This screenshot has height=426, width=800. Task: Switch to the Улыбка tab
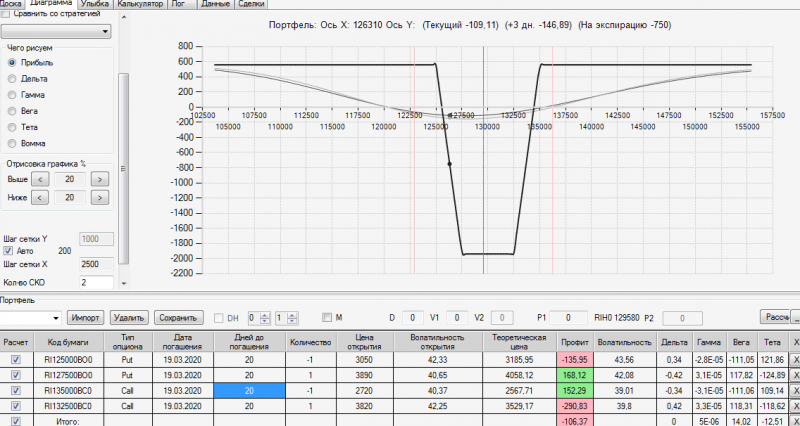(x=95, y=4)
